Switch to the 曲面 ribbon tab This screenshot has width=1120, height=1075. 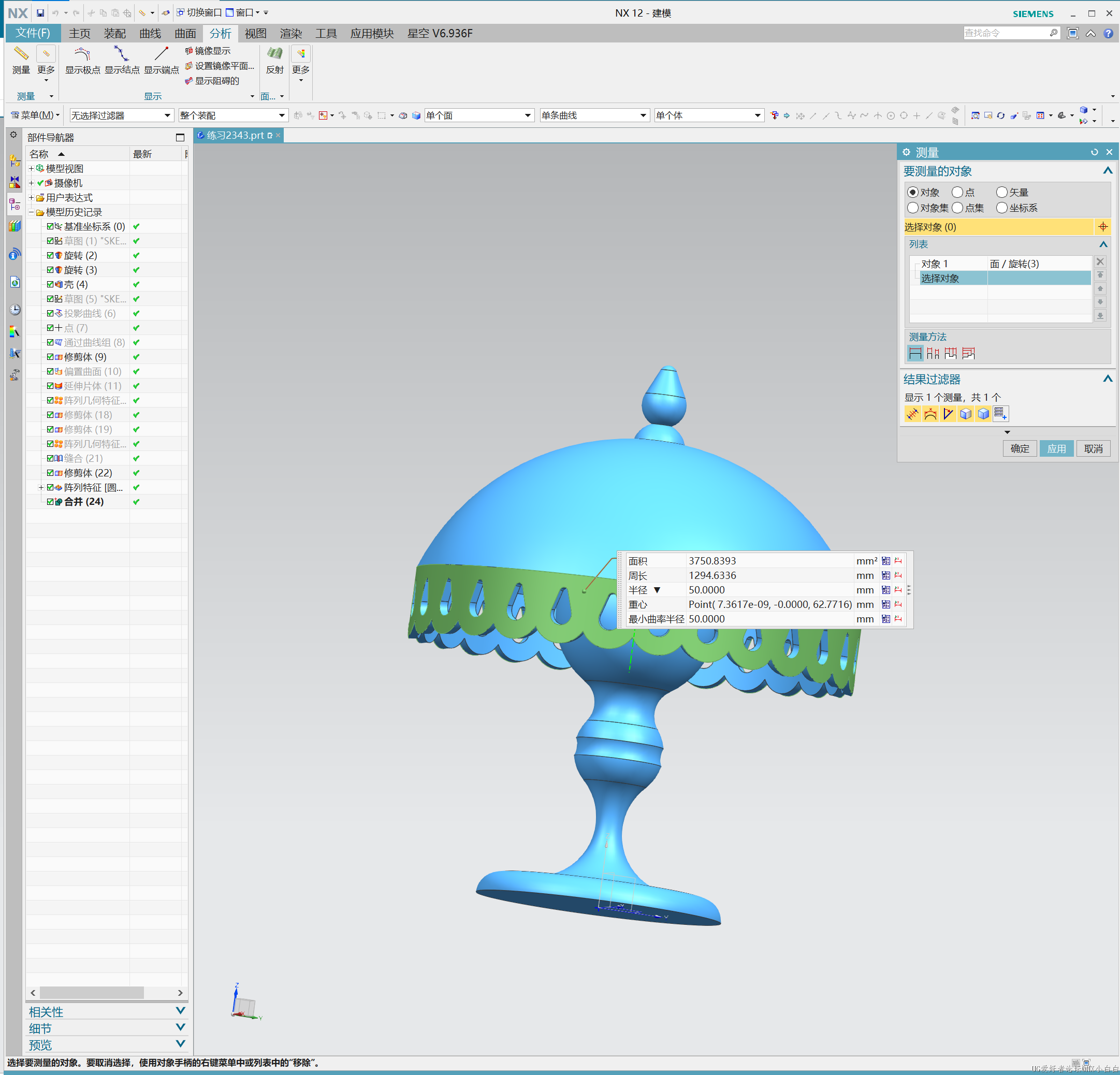pyautogui.click(x=185, y=33)
